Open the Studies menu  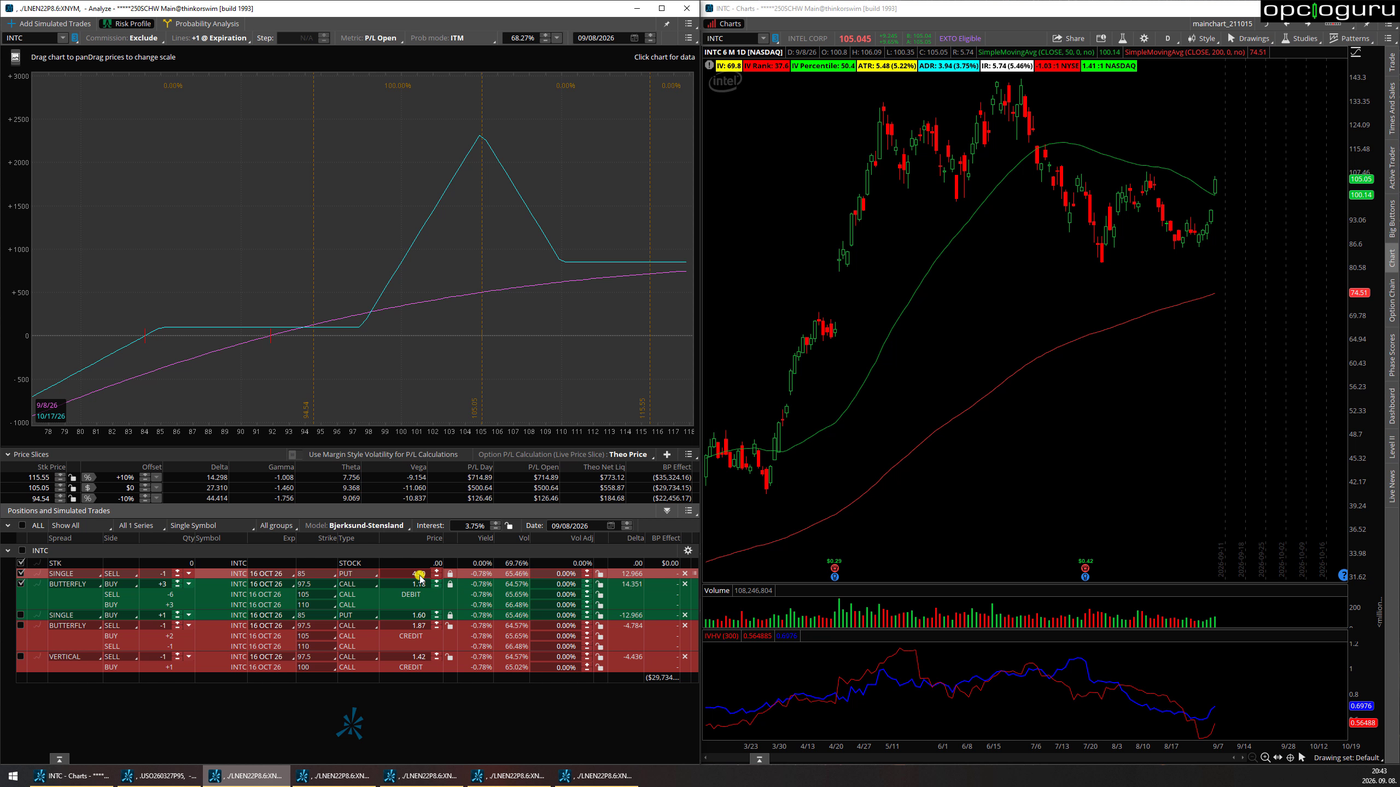[1299, 38]
